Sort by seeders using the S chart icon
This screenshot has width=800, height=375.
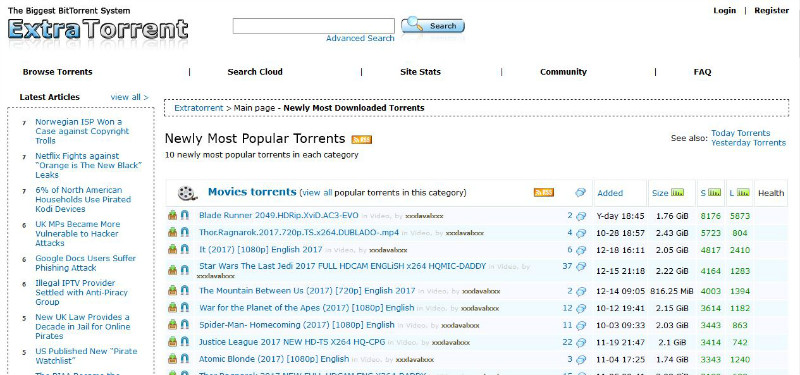(x=715, y=192)
